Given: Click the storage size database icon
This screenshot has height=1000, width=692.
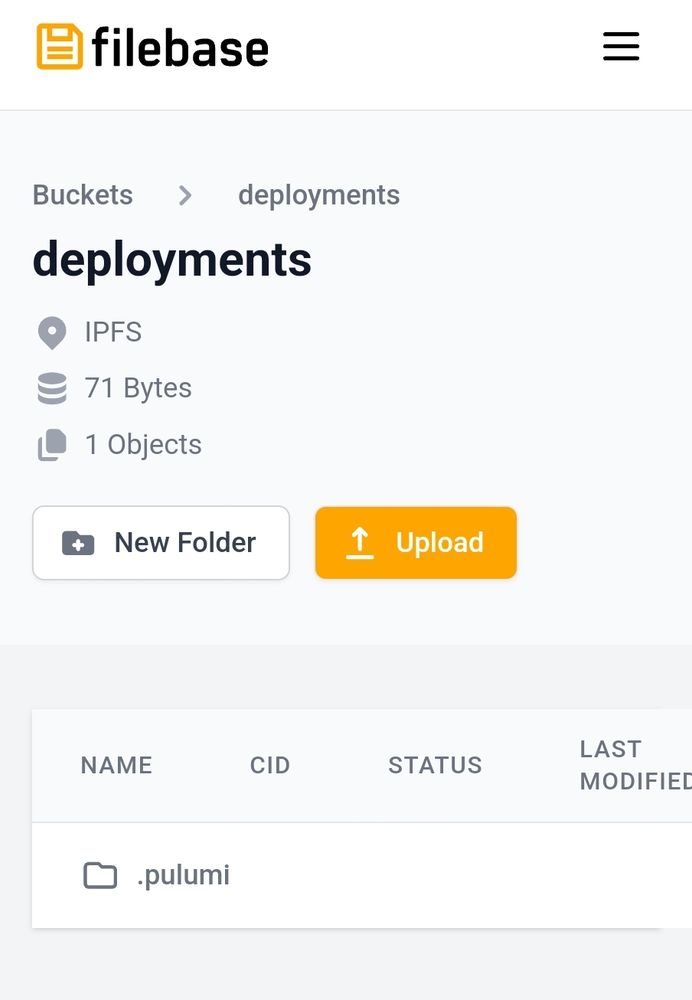Looking at the screenshot, I should click(x=52, y=388).
